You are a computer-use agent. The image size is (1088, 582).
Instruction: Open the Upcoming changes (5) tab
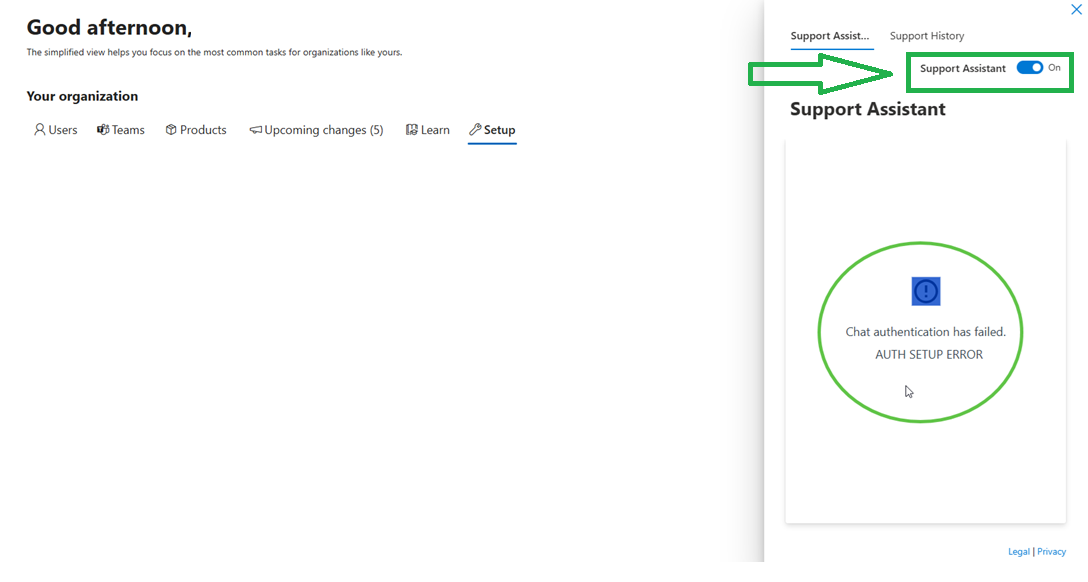(316, 130)
